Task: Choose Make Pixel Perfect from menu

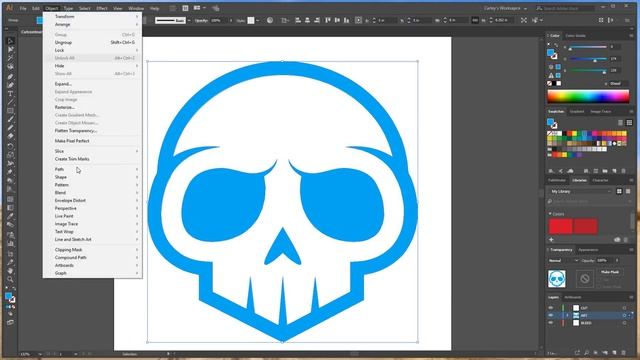Action: [72, 141]
